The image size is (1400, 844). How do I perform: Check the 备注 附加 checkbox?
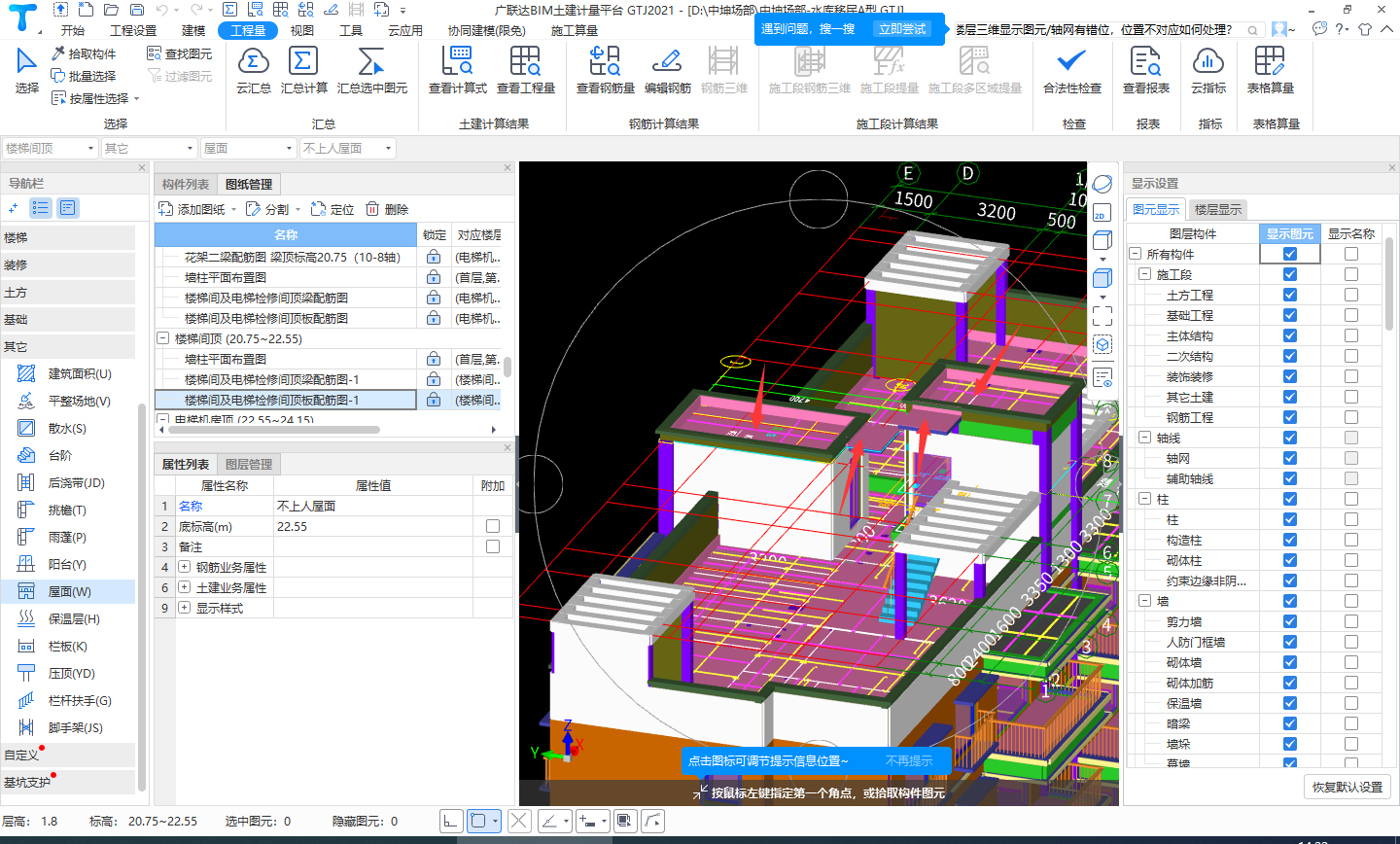tap(493, 546)
